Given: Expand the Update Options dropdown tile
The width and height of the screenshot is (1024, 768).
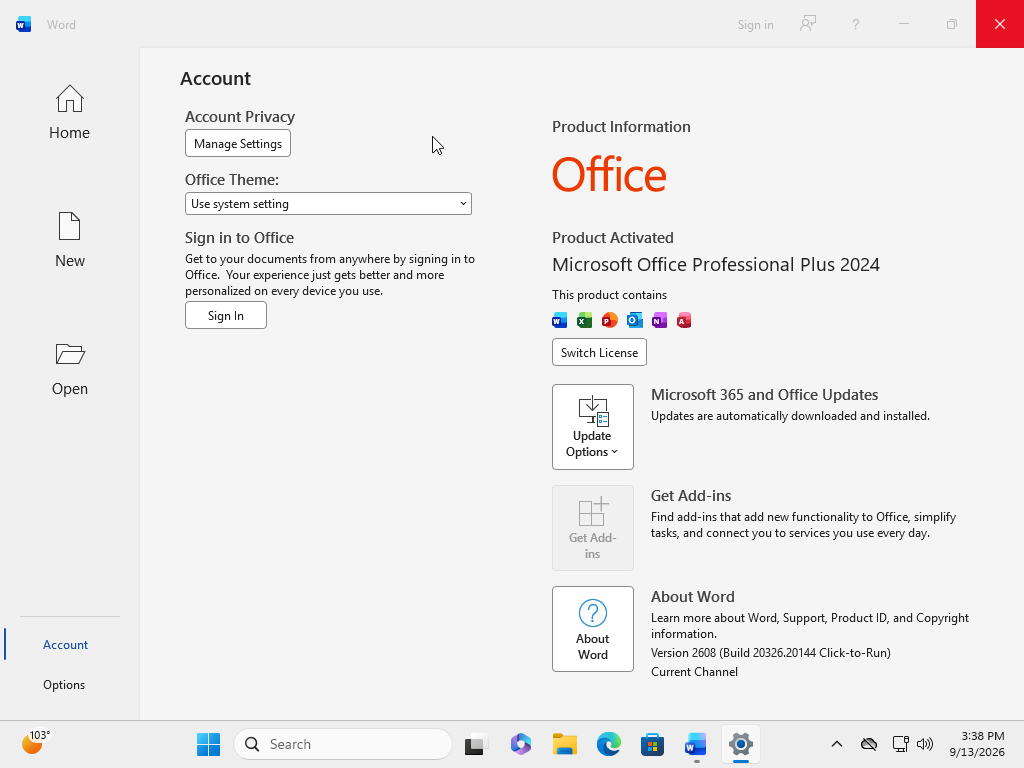Looking at the screenshot, I should (x=593, y=427).
